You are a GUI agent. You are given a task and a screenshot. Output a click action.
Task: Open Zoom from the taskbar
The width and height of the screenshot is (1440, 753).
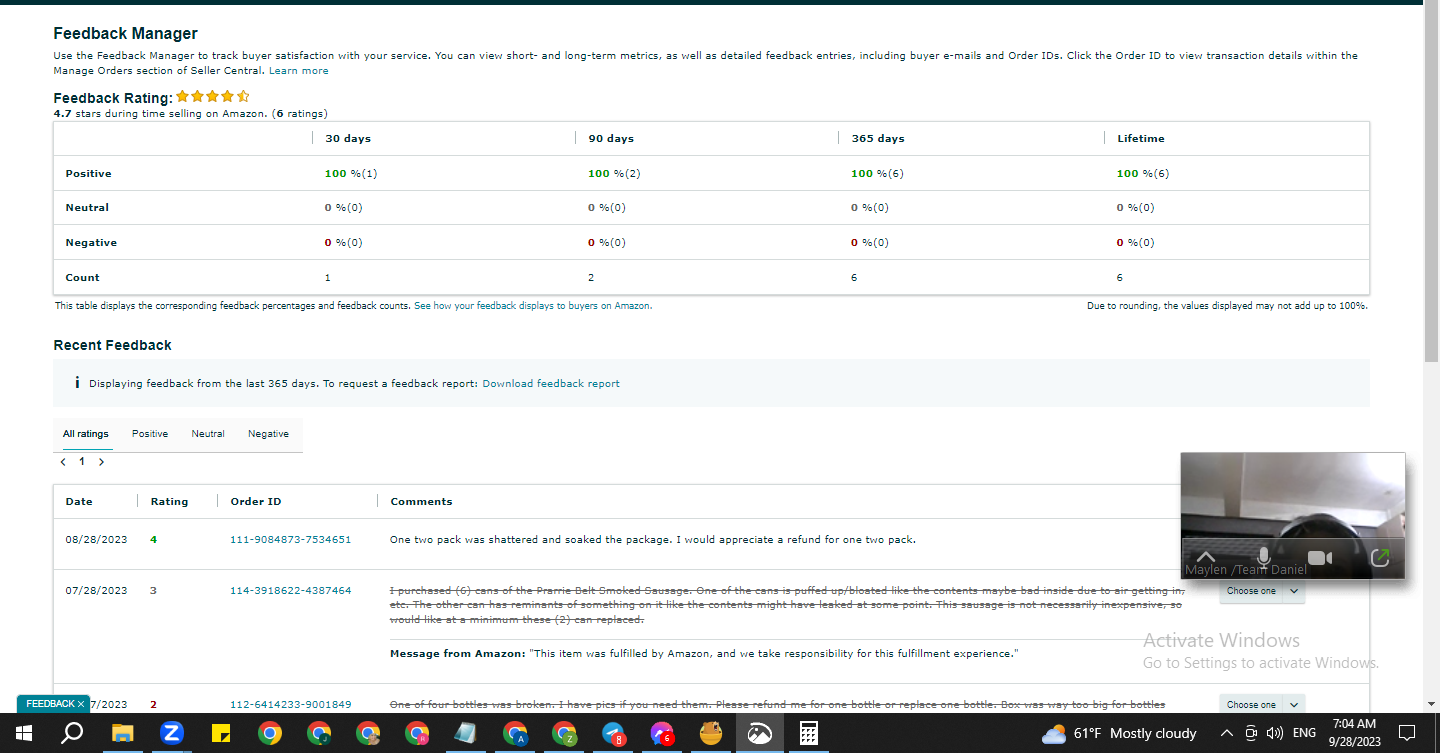[x=171, y=733]
